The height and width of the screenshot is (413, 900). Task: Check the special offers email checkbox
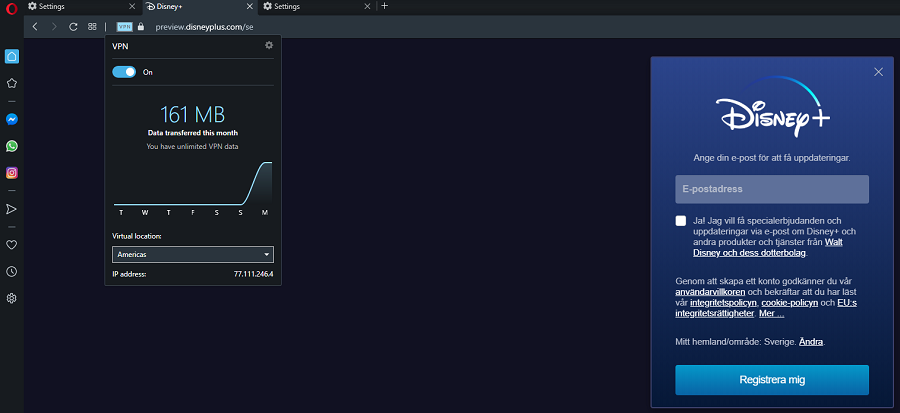[681, 221]
